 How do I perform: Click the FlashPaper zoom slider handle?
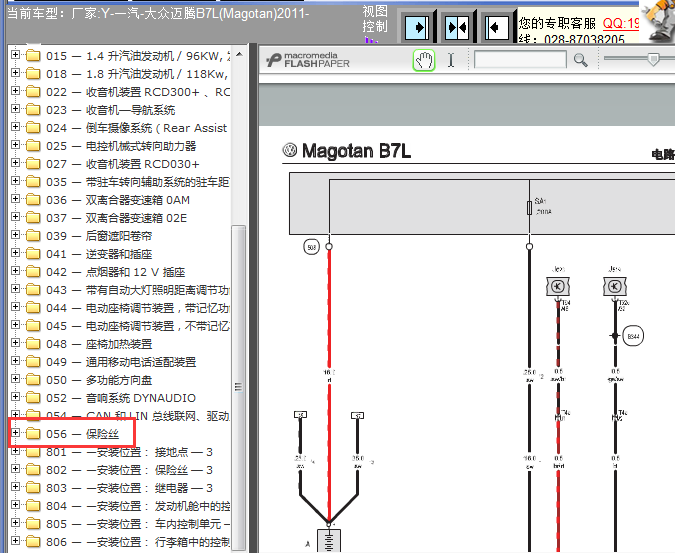pyautogui.click(x=653, y=59)
